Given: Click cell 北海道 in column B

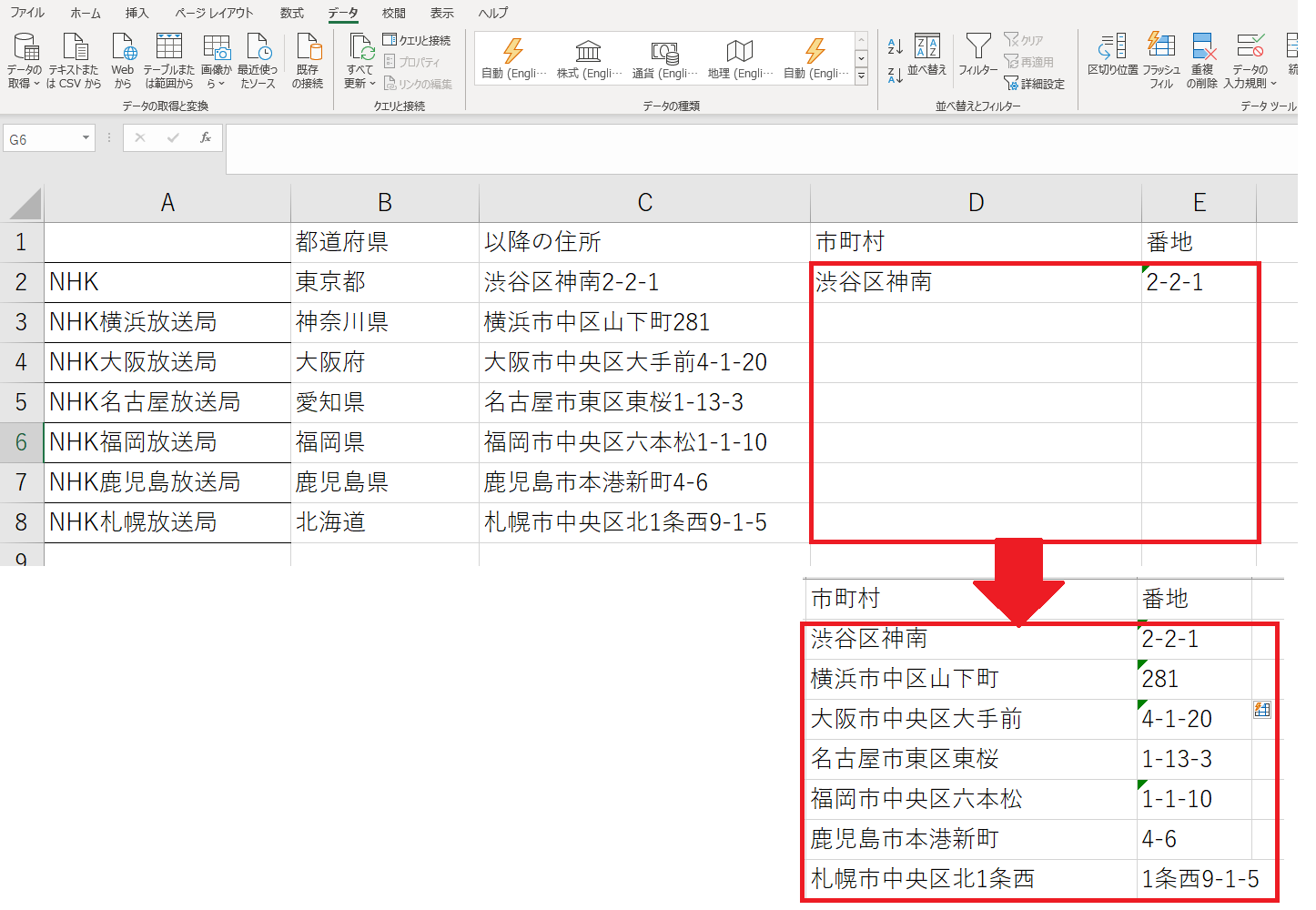Looking at the screenshot, I should click(x=385, y=522).
